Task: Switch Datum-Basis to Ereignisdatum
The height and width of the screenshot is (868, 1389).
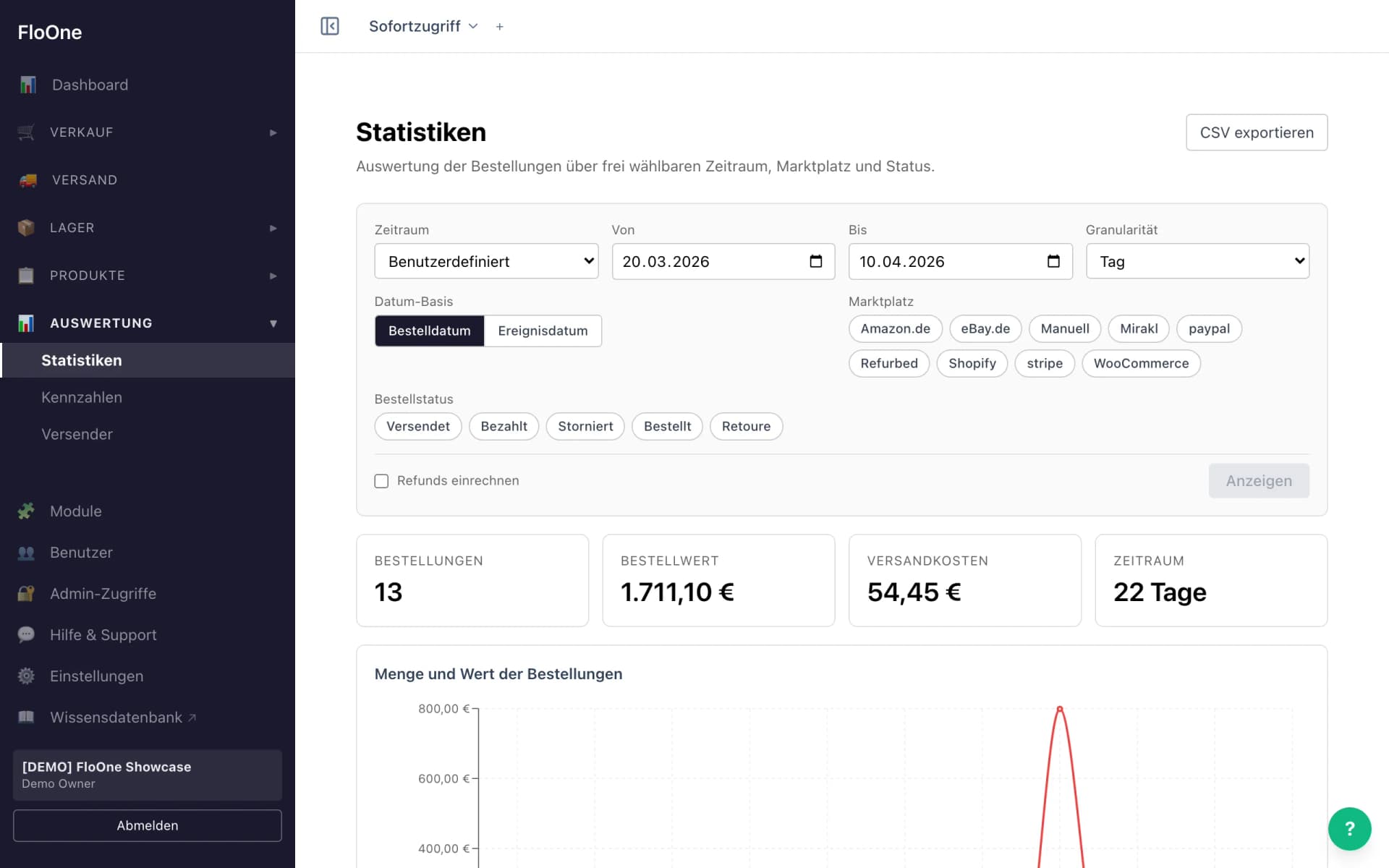Action: pyautogui.click(x=543, y=331)
